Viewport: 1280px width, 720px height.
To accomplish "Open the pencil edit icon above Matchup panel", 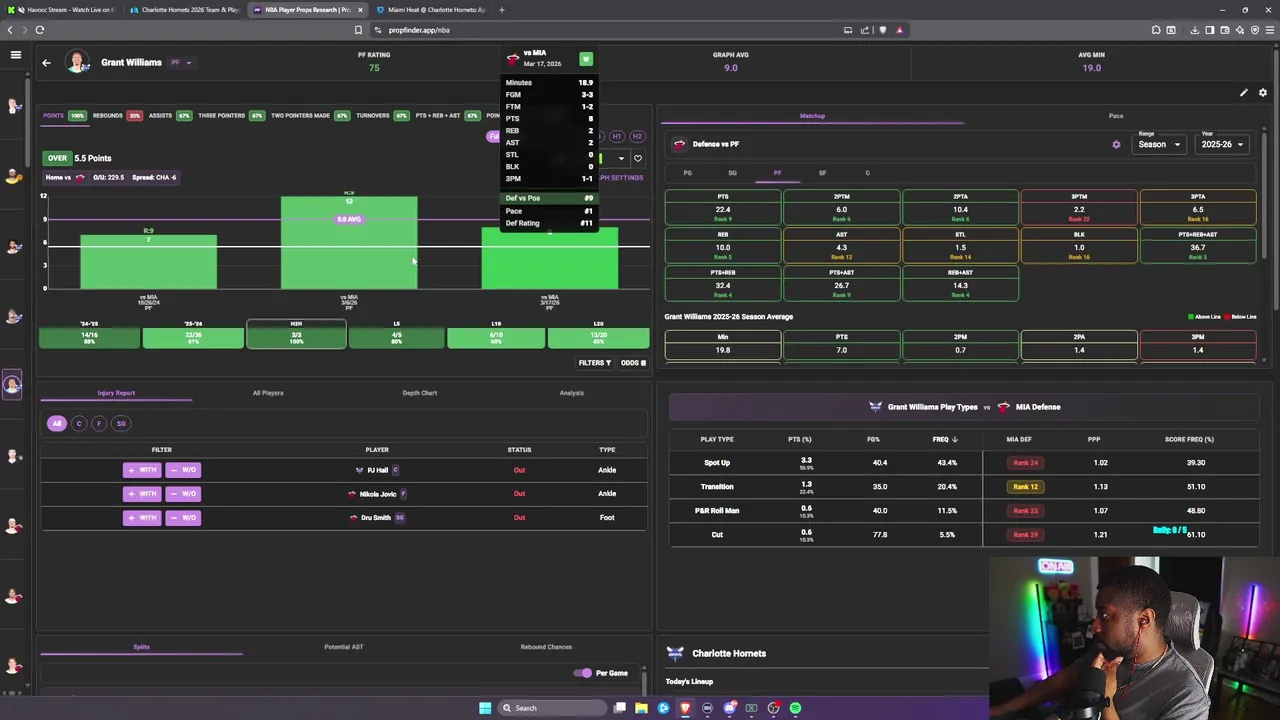I will [1244, 93].
